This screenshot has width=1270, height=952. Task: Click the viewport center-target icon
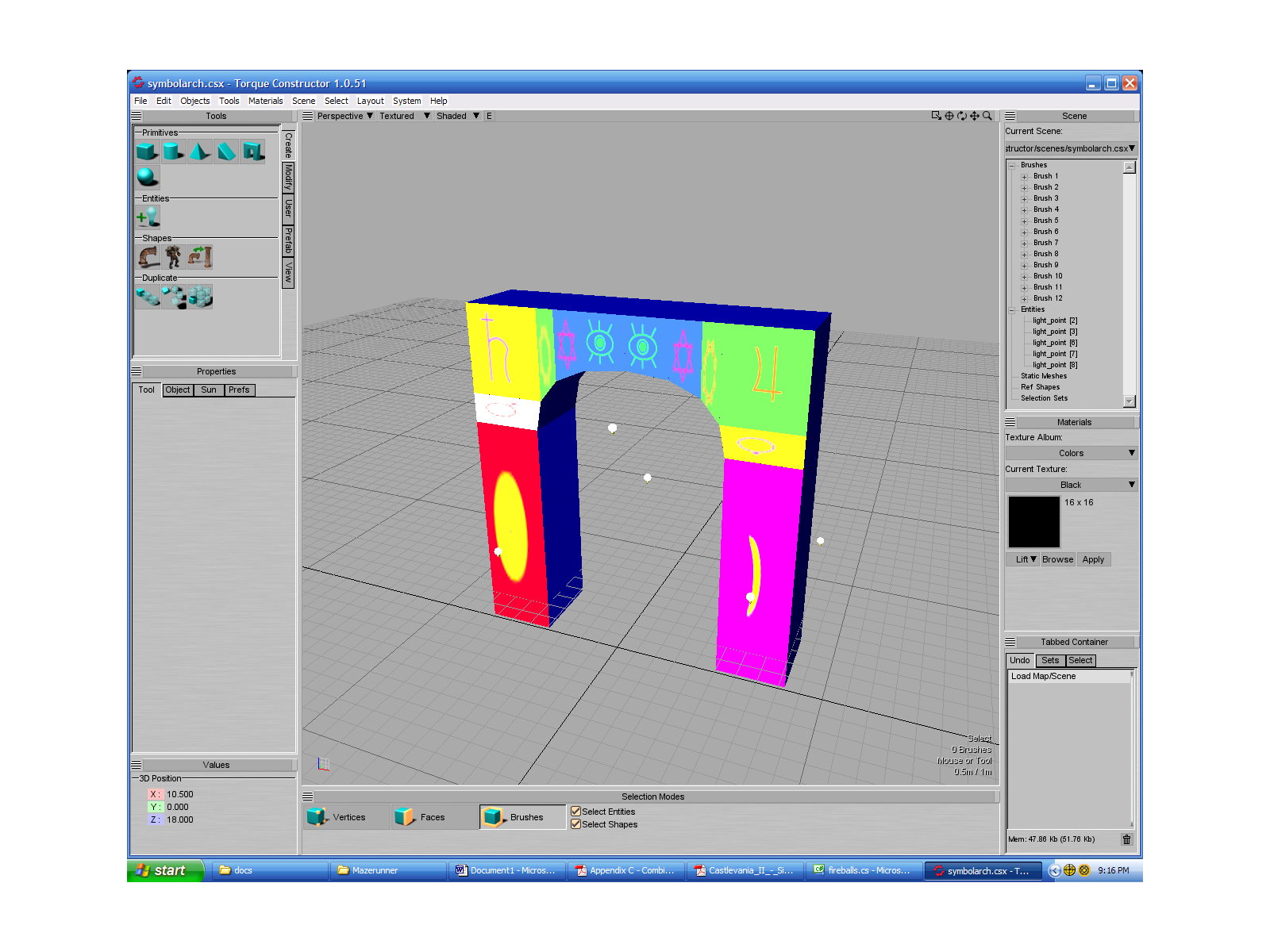click(x=949, y=116)
